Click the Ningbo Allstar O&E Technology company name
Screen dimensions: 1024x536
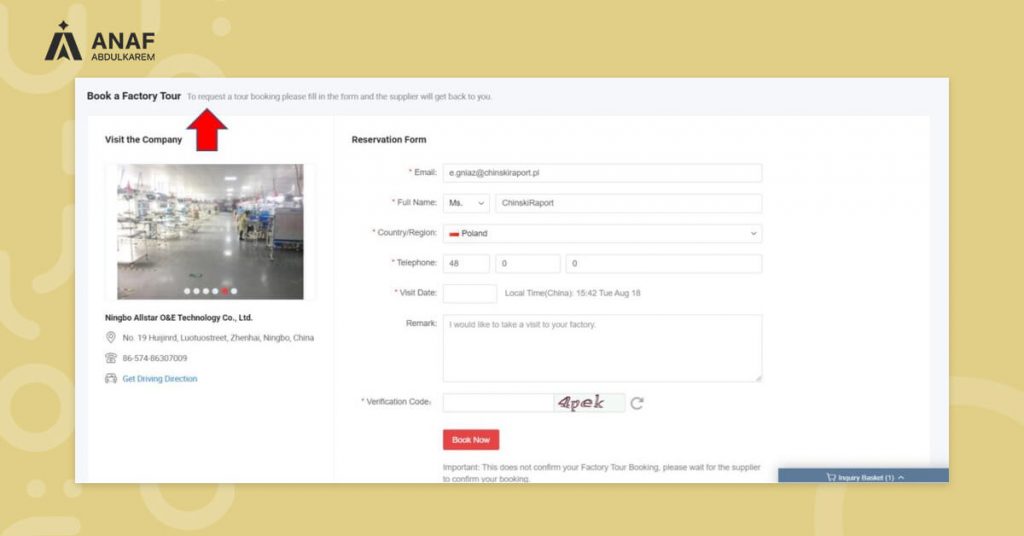(178, 318)
